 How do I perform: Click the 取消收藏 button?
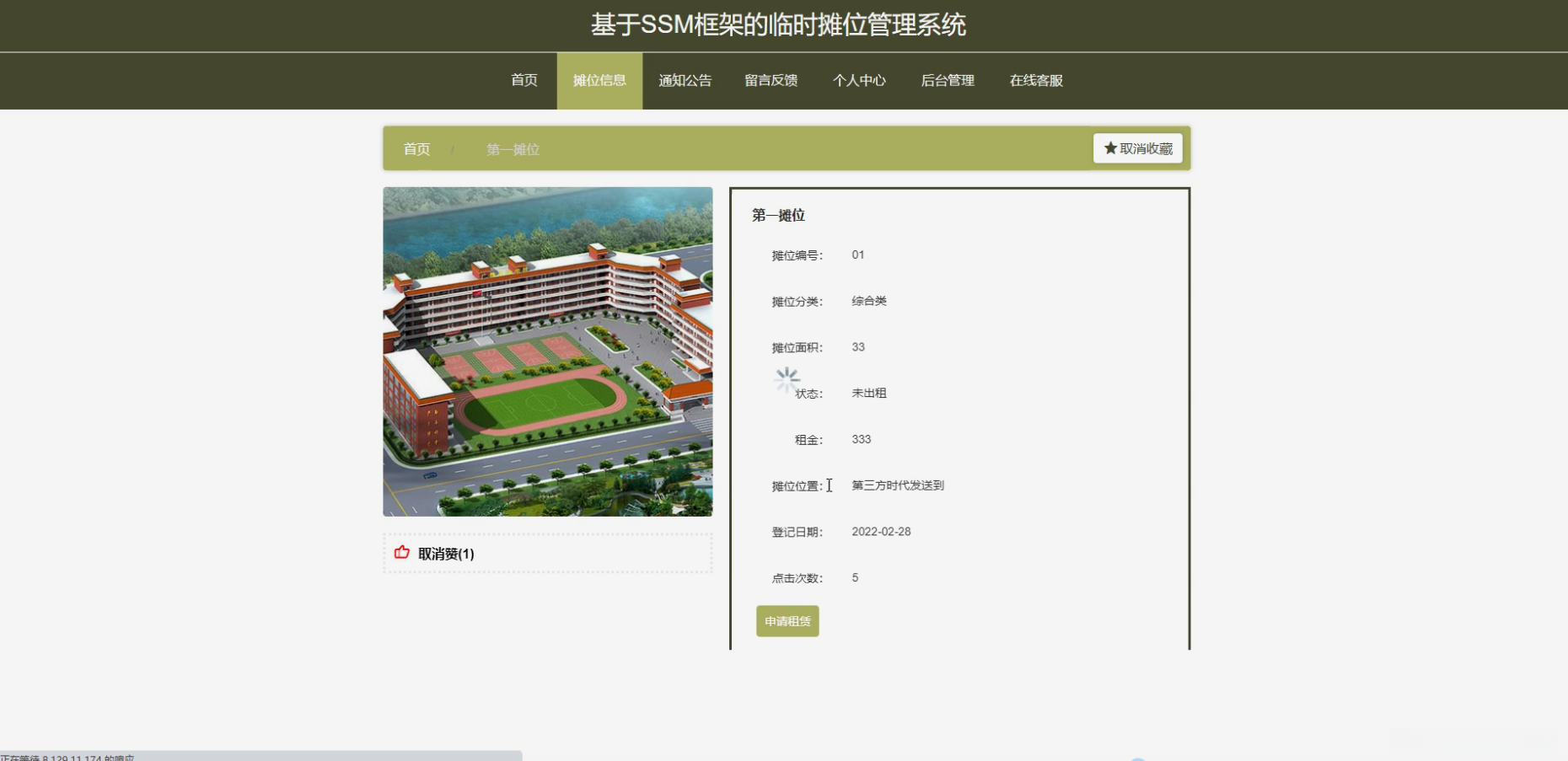click(x=1138, y=148)
